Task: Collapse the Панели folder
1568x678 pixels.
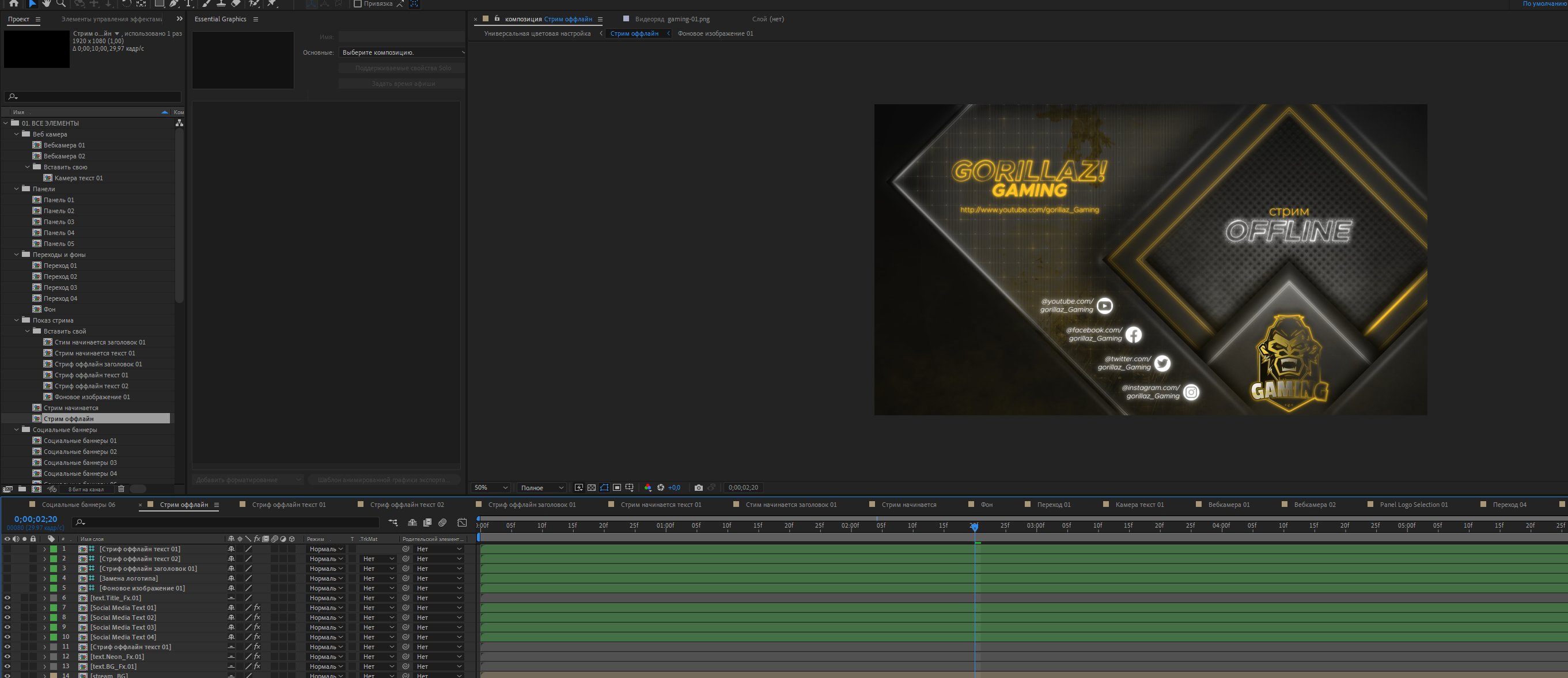Action: coord(17,189)
